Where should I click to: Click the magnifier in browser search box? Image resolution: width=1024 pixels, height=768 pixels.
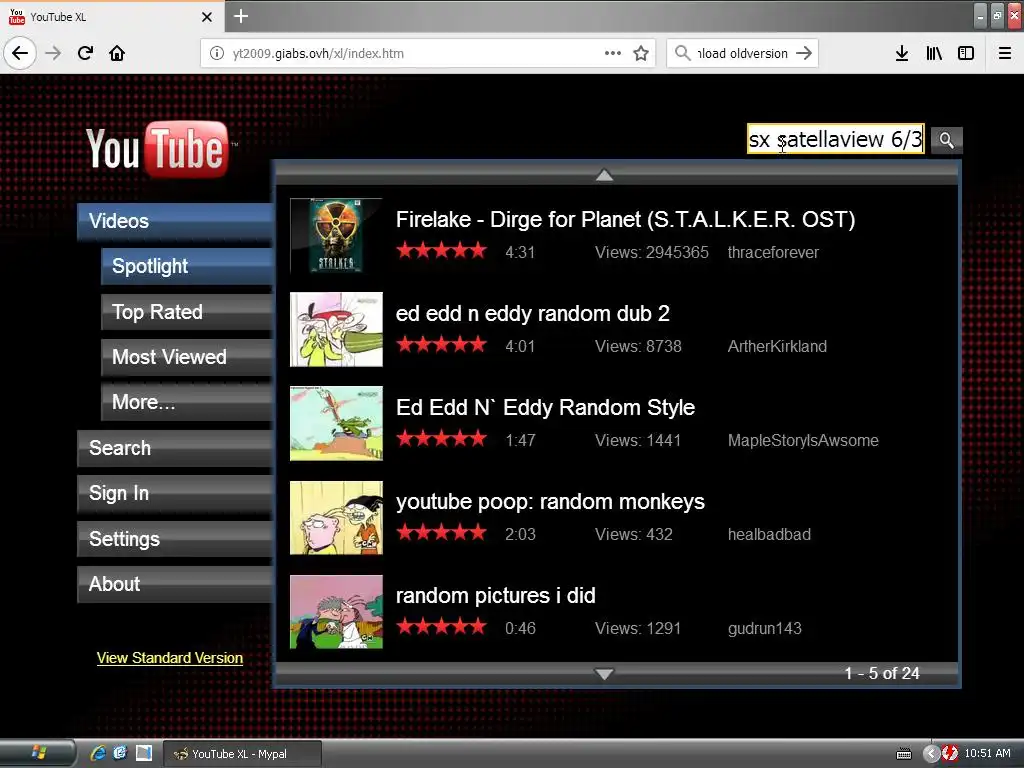tap(682, 53)
